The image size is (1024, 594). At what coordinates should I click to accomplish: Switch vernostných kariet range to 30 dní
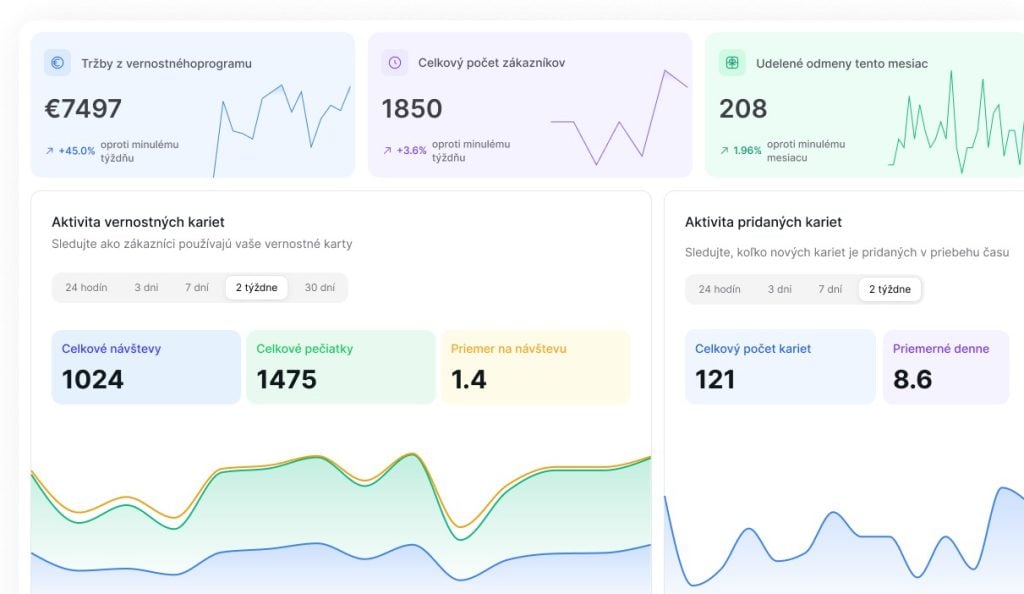click(319, 288)
